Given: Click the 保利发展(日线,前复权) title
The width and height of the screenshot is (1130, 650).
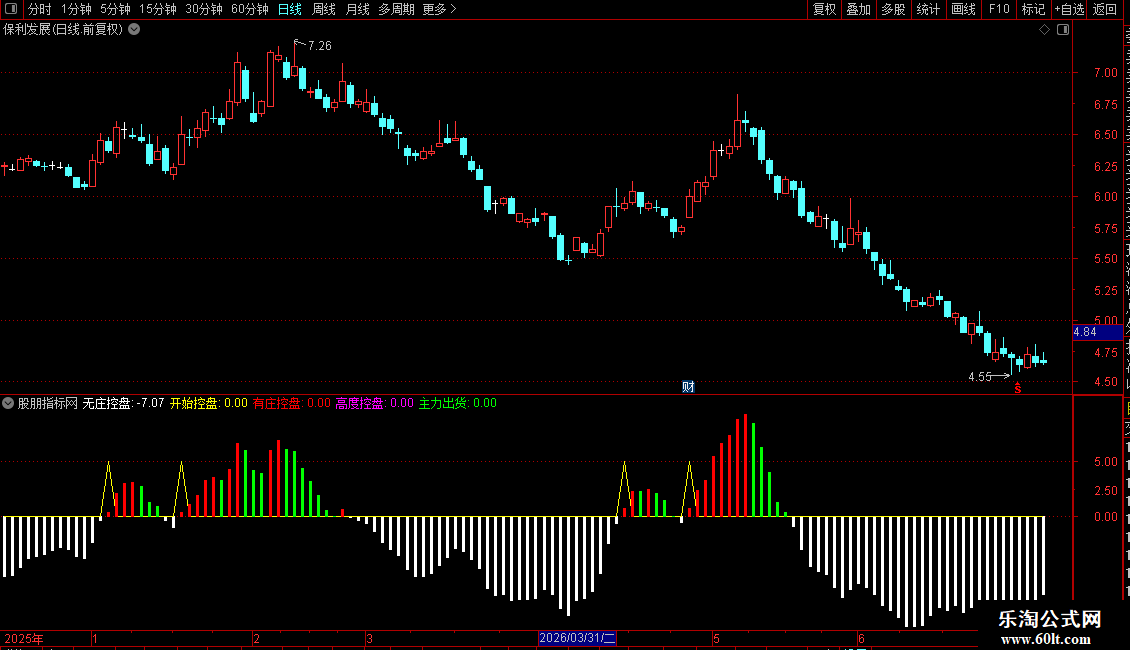Looking at the screenshot, I should (x=63, y=30).
